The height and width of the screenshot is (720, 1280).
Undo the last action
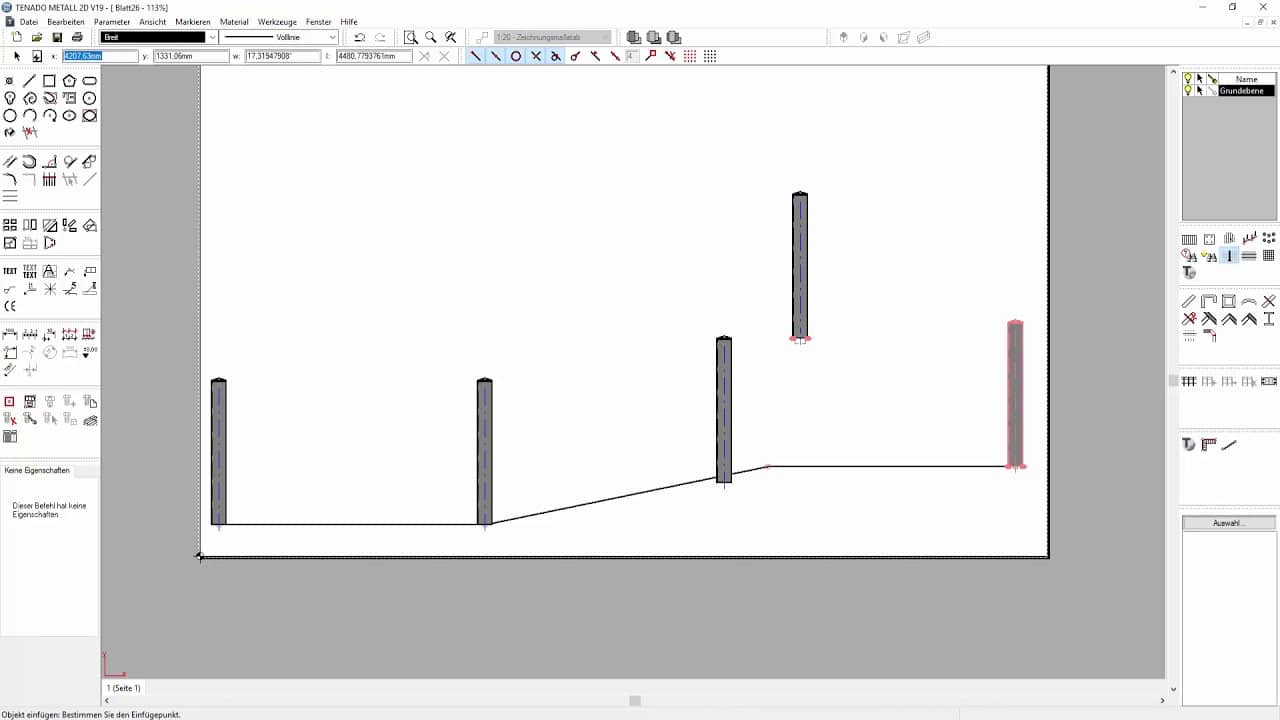point(359,37)
